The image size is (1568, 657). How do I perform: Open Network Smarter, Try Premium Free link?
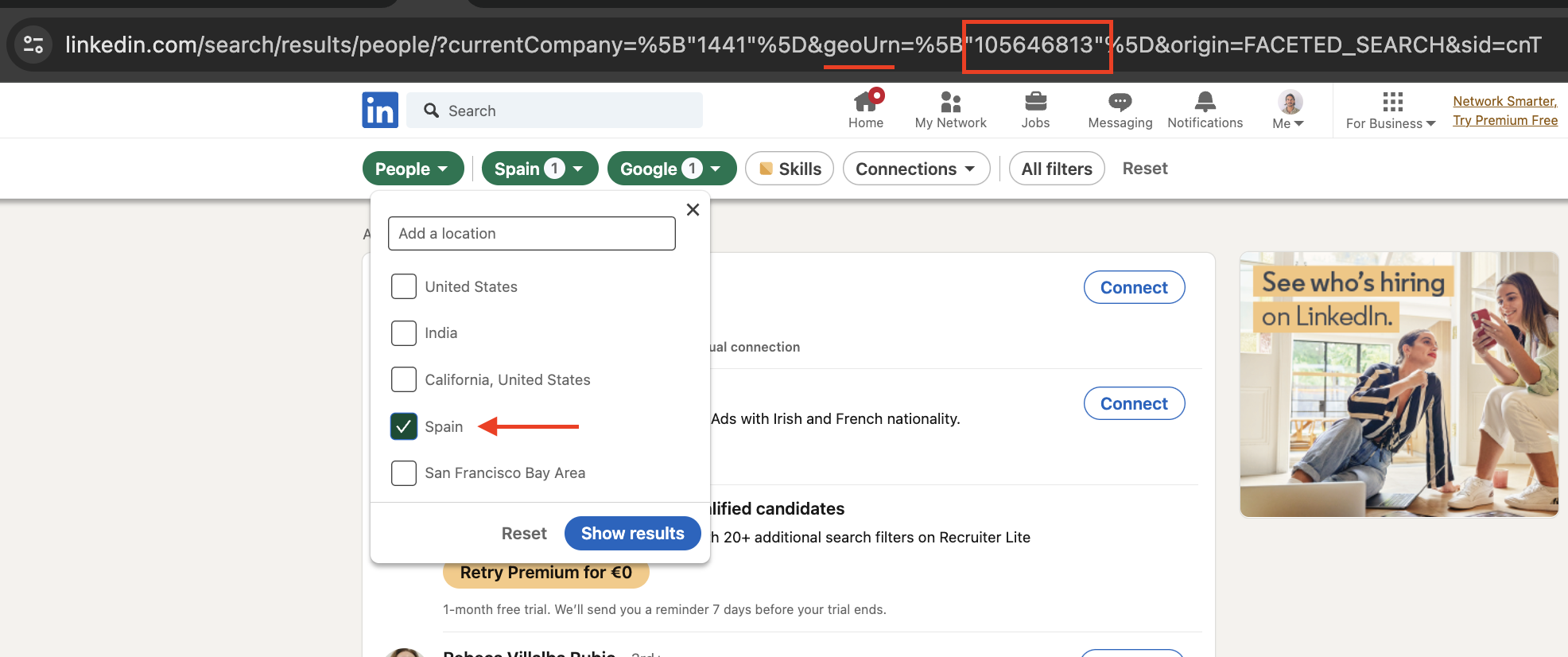[x=1504, y=111]
